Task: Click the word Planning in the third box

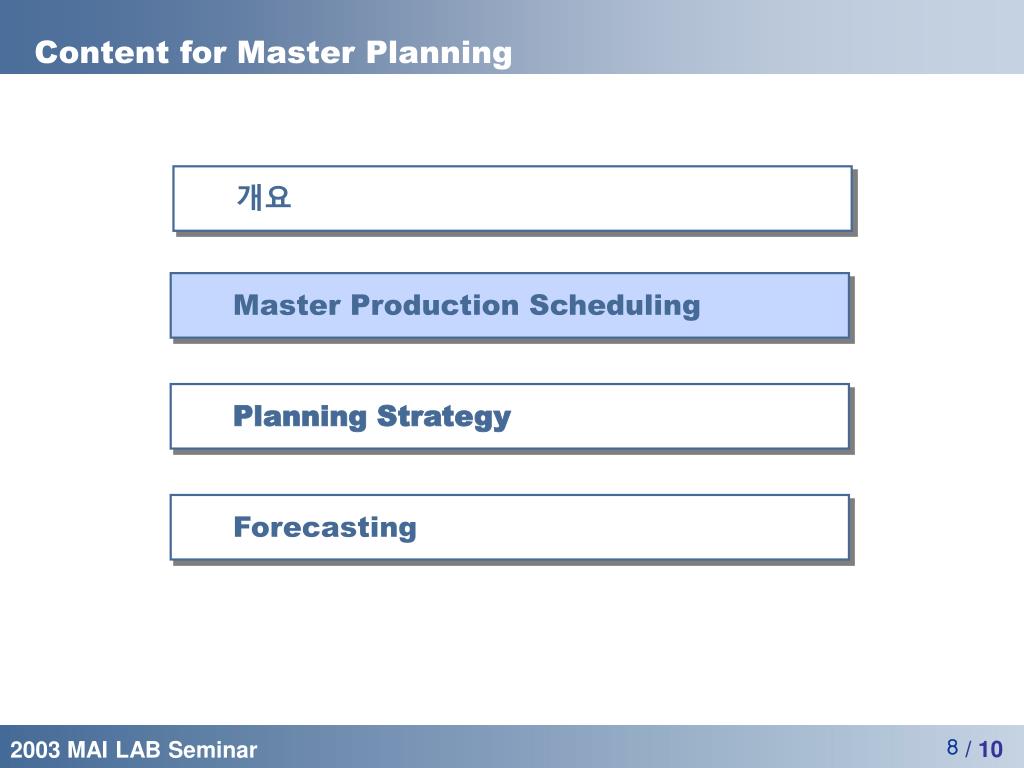Action: (300, 417)
